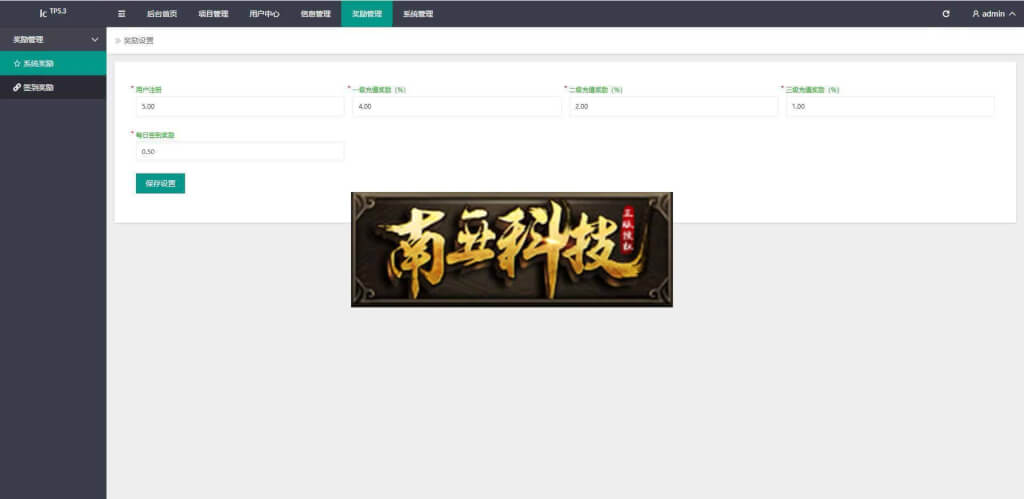Open the 用户中心 top menu
This screenshot has height=499, width=1024.
(264, 14)
